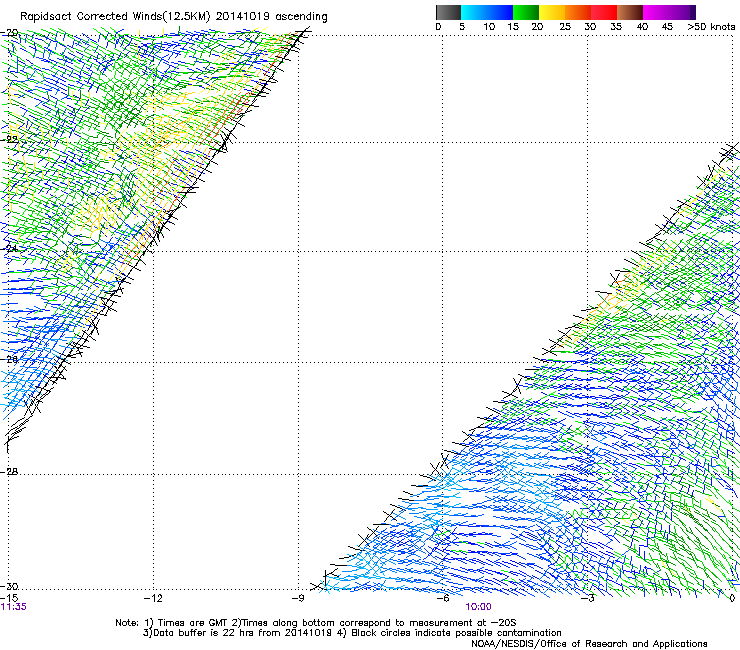Click the '11:35' purple time label
Viewport: 740px width, 650px height.
pos(14,607)
